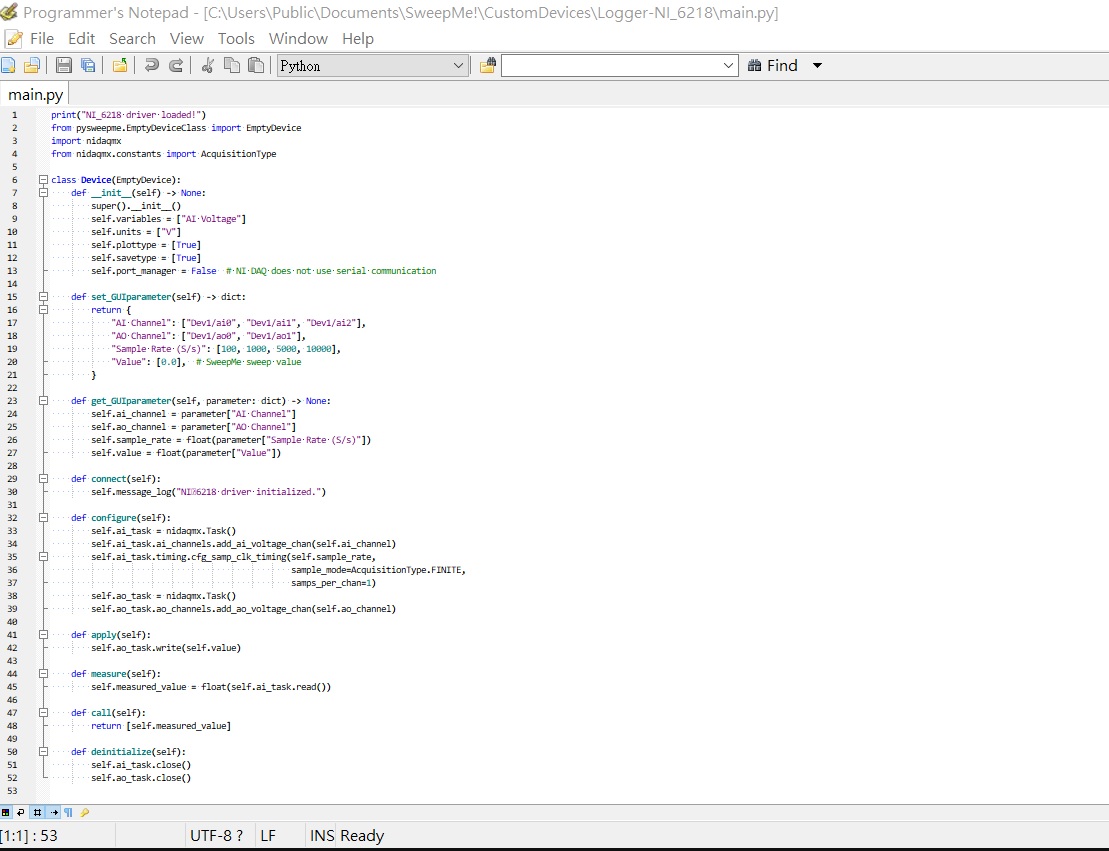Click the Save file floppy icon
1109x851 pixels.
pyautogui.click(x=64, y=66)
